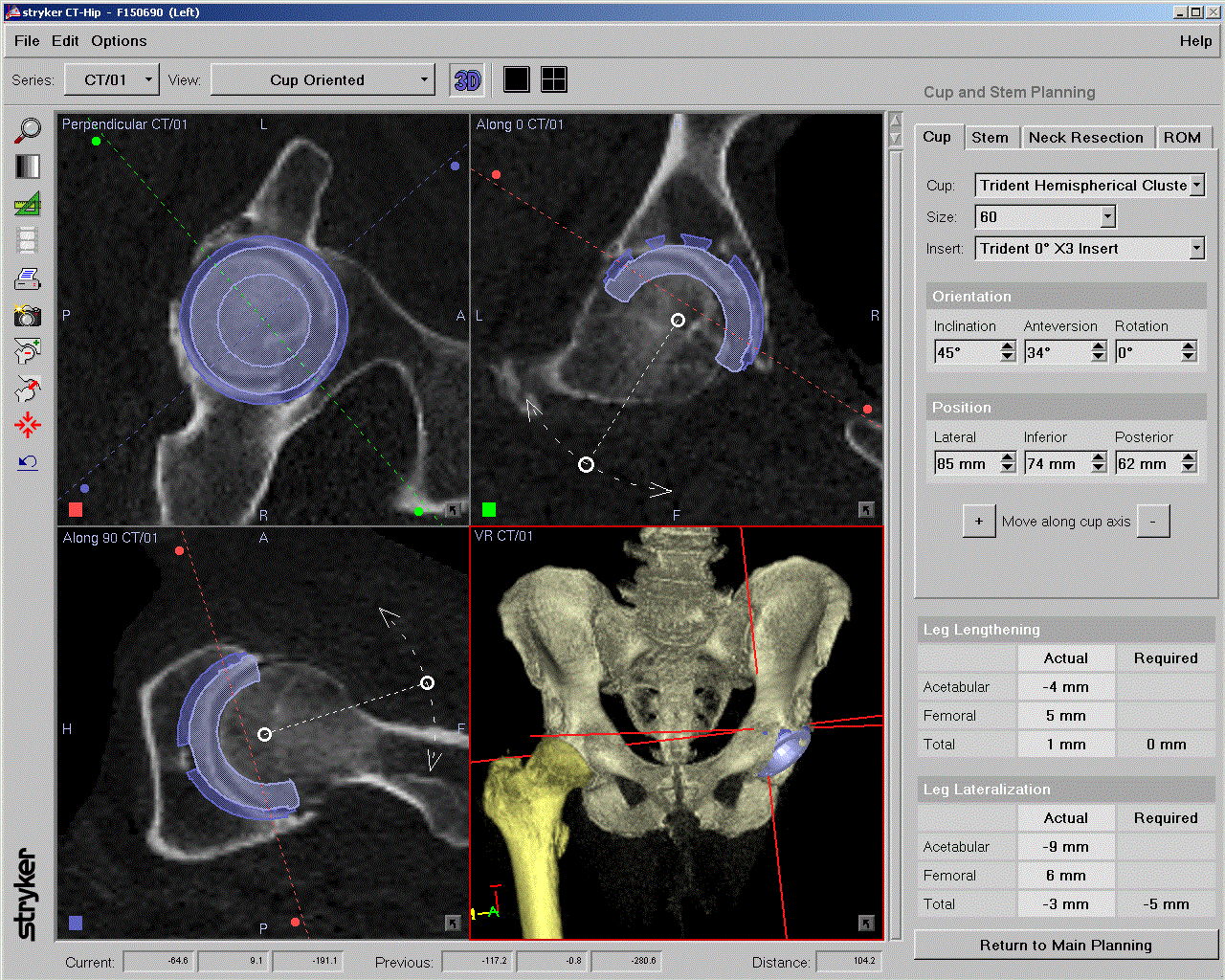Viewport: 1225px width, 980px height.
Task: Take a snapshot with the camera icon
Action: (x=28, y=316)
